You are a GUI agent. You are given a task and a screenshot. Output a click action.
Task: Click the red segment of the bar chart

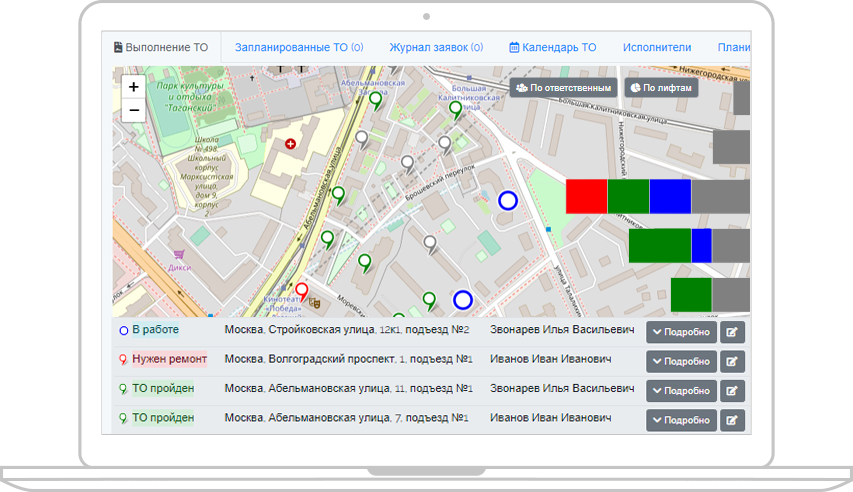586,196
